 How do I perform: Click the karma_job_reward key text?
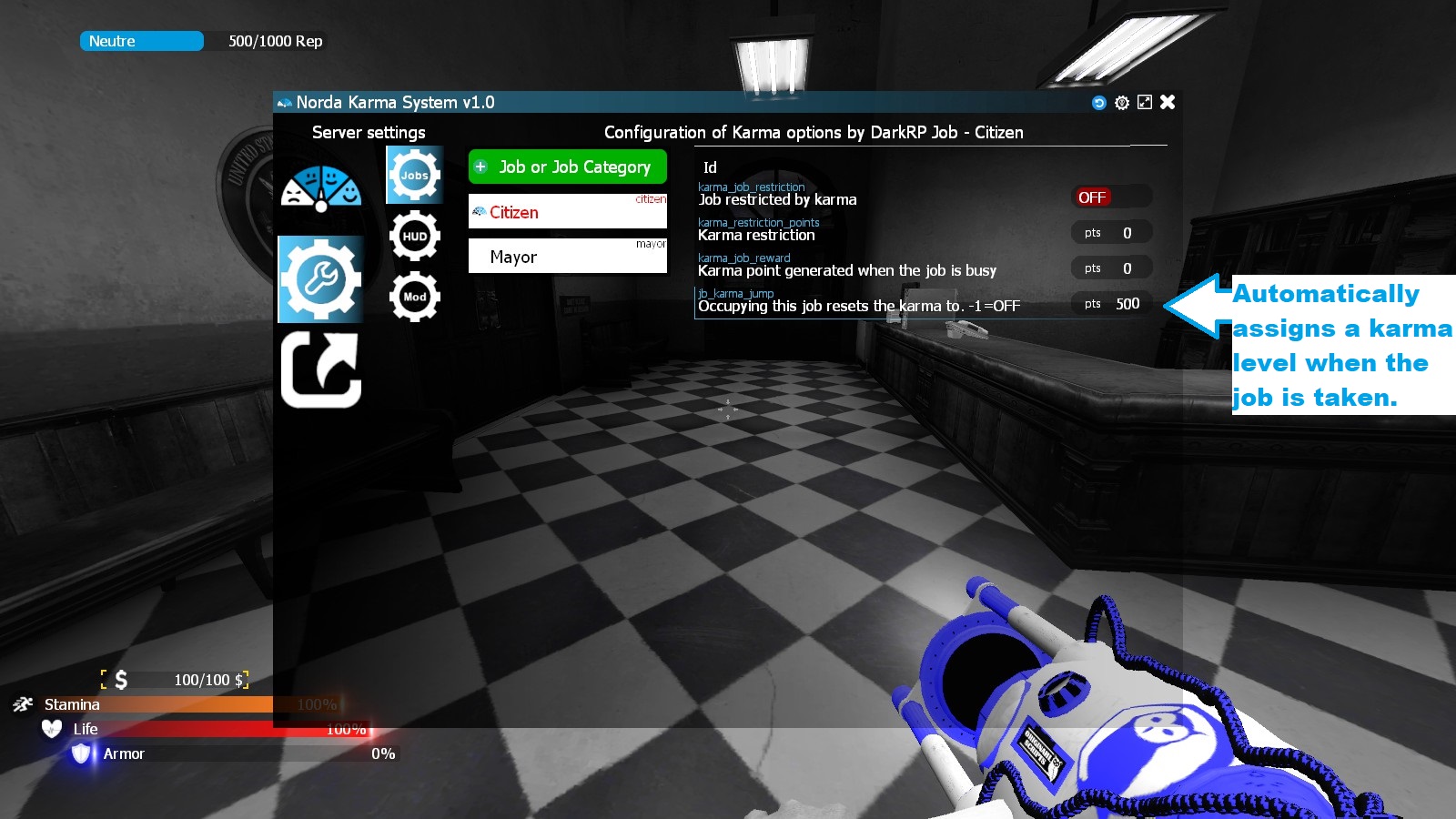[x=744, y=258]
